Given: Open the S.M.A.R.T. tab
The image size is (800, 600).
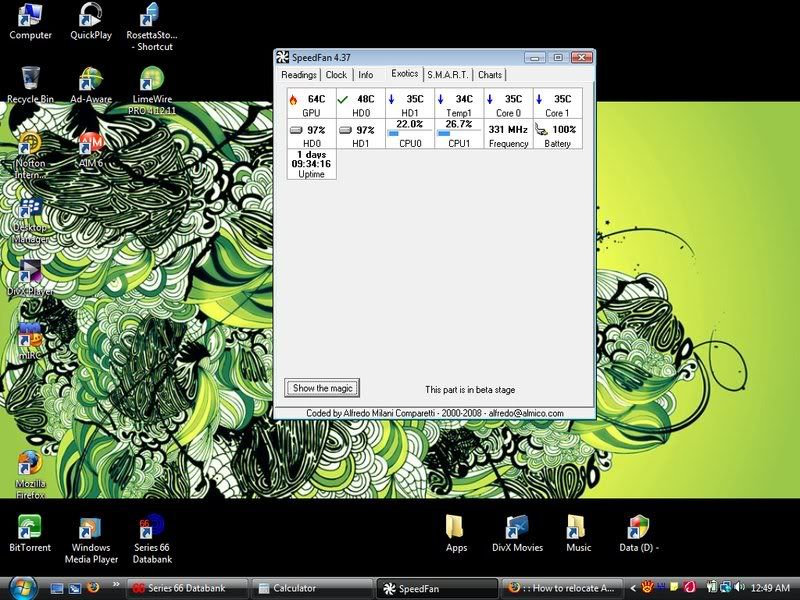Looking at the screenshot, I should pyautogui.click(x=447, y=75).
